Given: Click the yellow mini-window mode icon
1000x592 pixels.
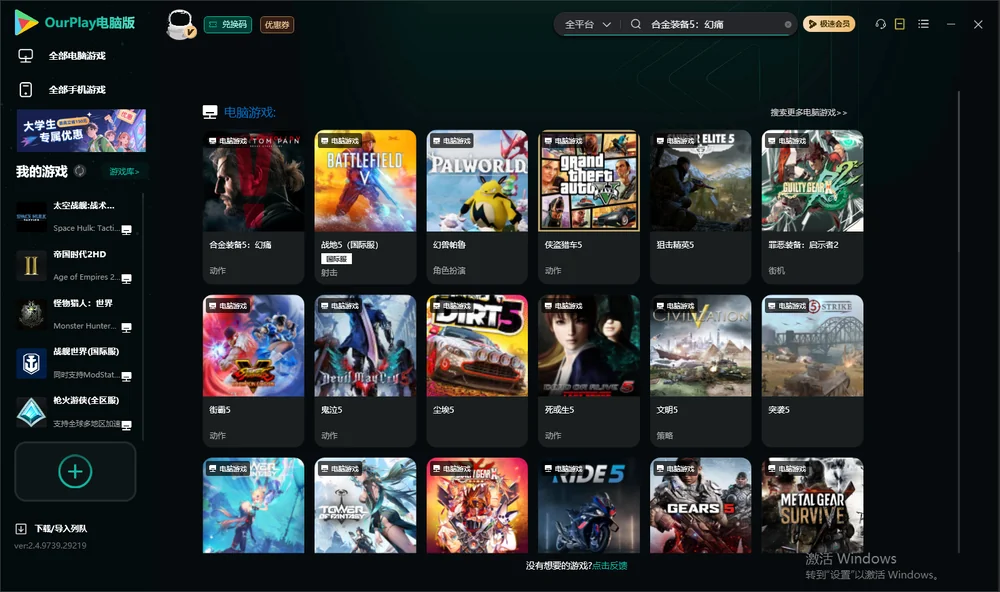Looking at the screenshot, I should pos(900,24).
